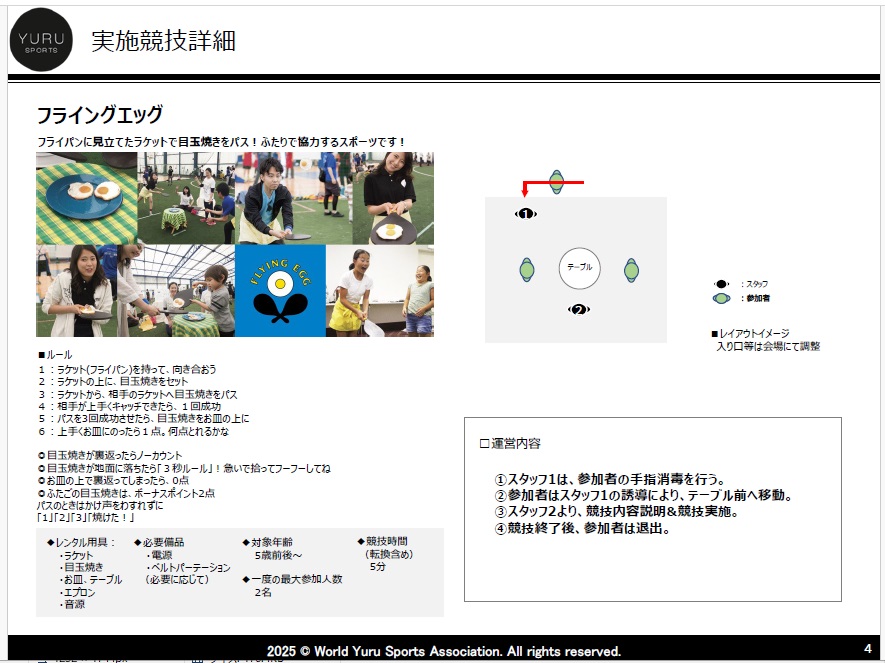Click the participant icon right of the table
885x663 pixels.
tap(631, 269)
